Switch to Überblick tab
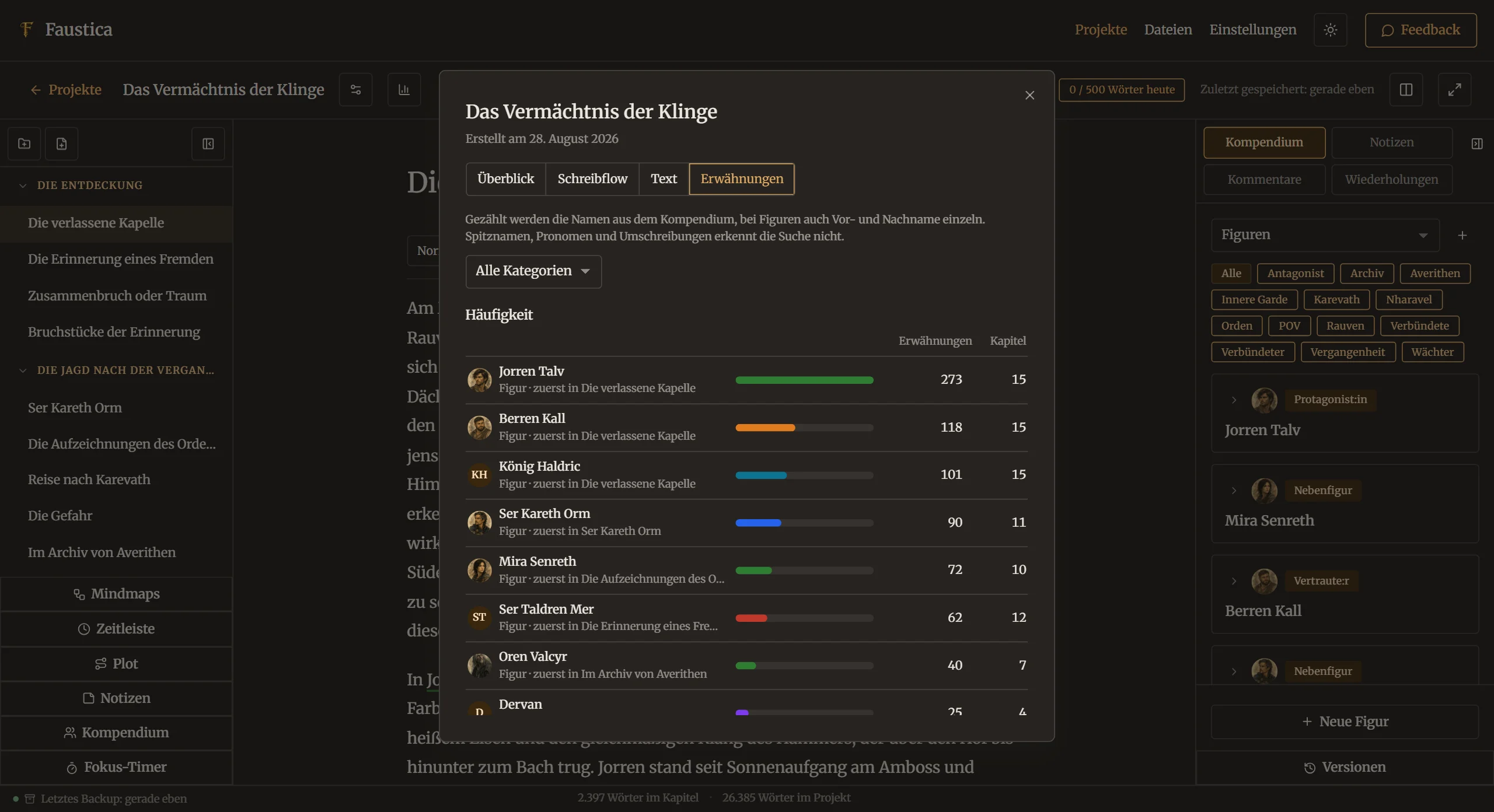Image resolution: width=1494 pixels, height=812 pixels. [x=505, y=179]
